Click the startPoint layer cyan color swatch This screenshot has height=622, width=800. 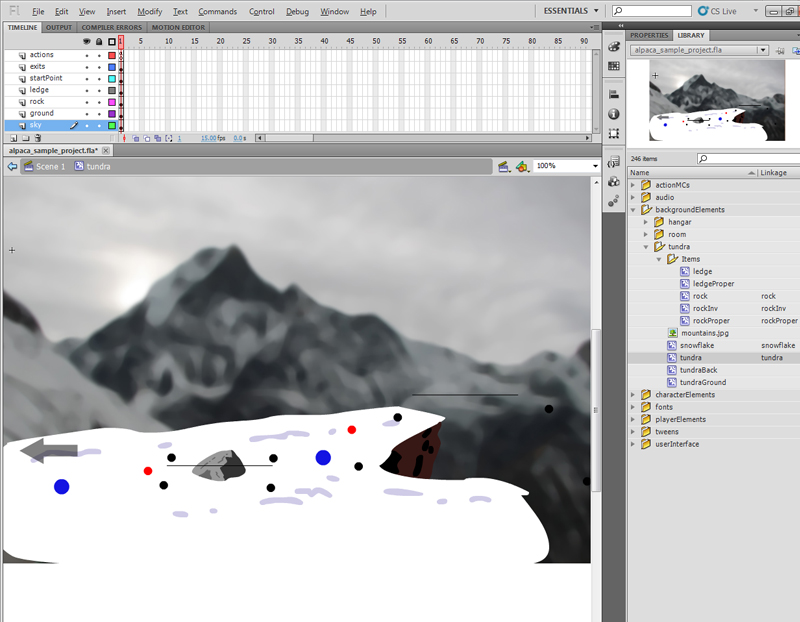pos(112,78)
